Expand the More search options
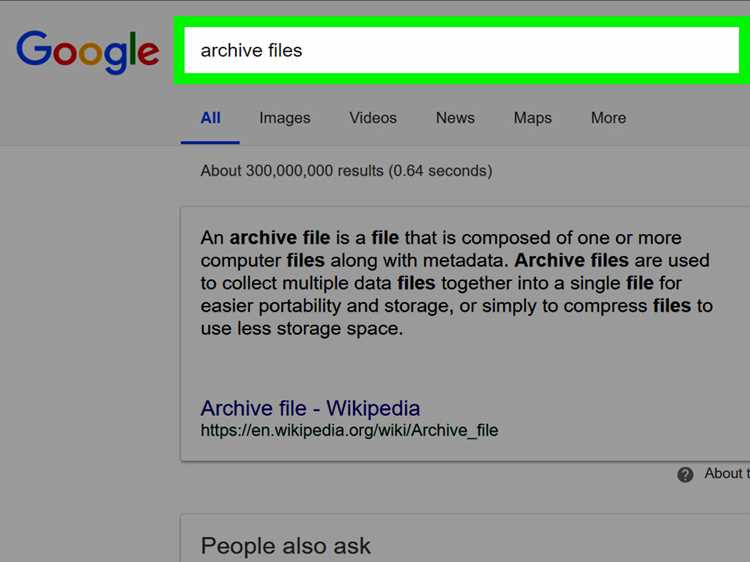The width and height of the screenshot is (750, 562). [x=608, y=118]
